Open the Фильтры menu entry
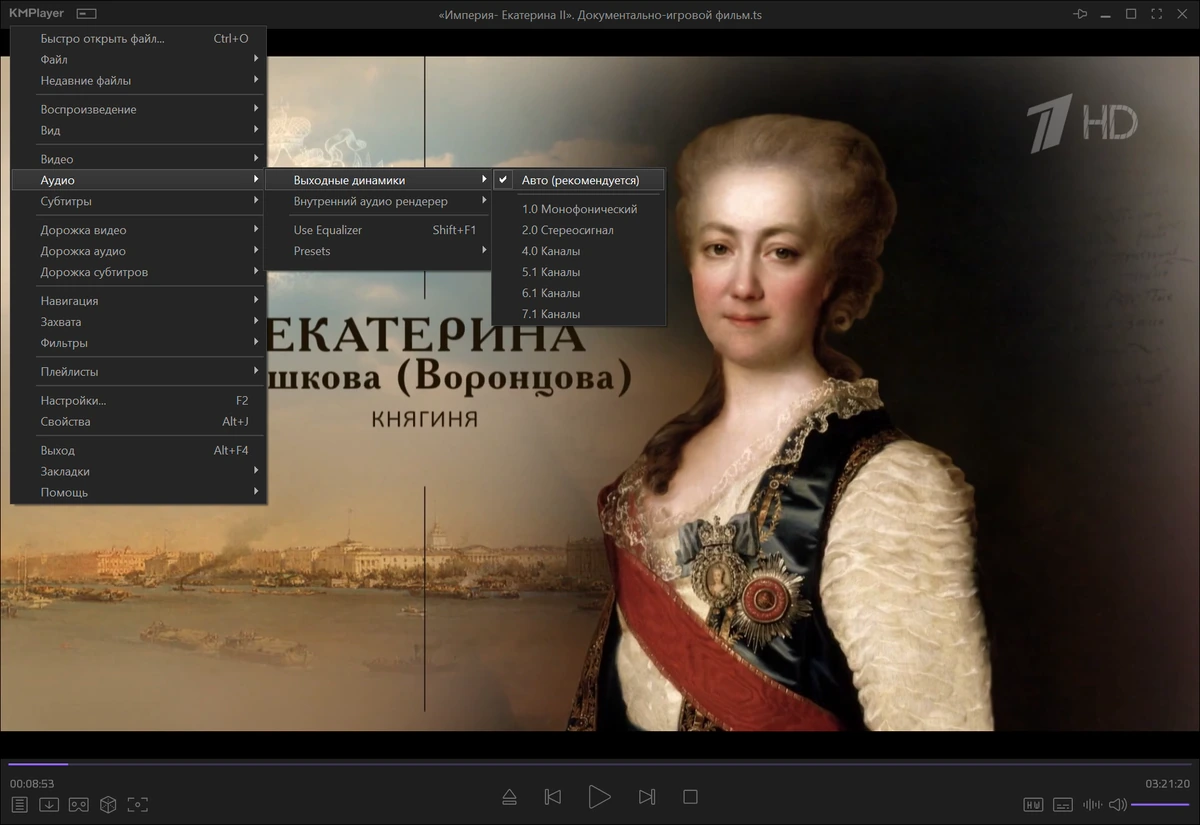This screenshot has width=1200, height=825. pos(138,343)
